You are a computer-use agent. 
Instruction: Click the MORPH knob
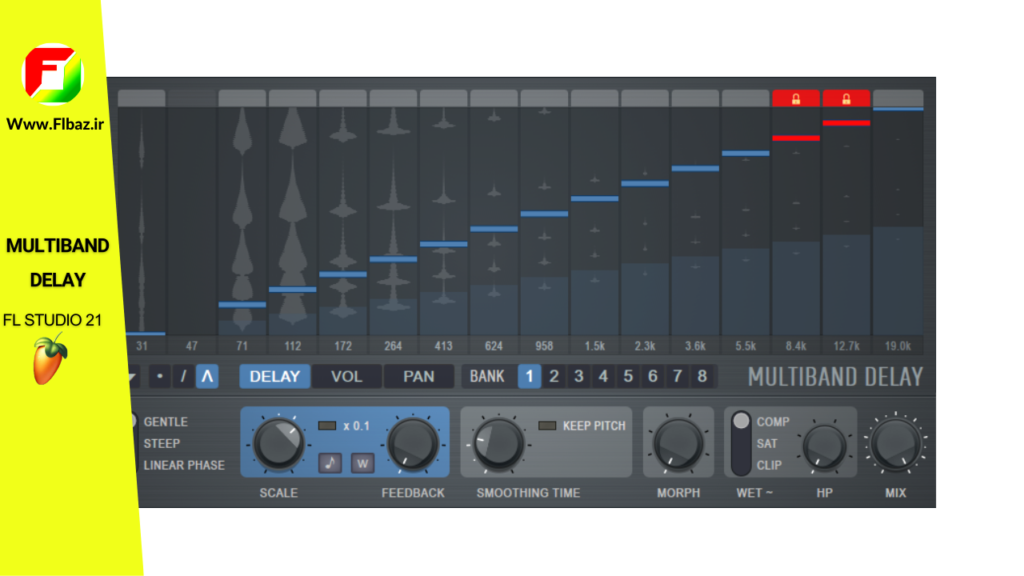pyautogui.click(x=678, y=444)
